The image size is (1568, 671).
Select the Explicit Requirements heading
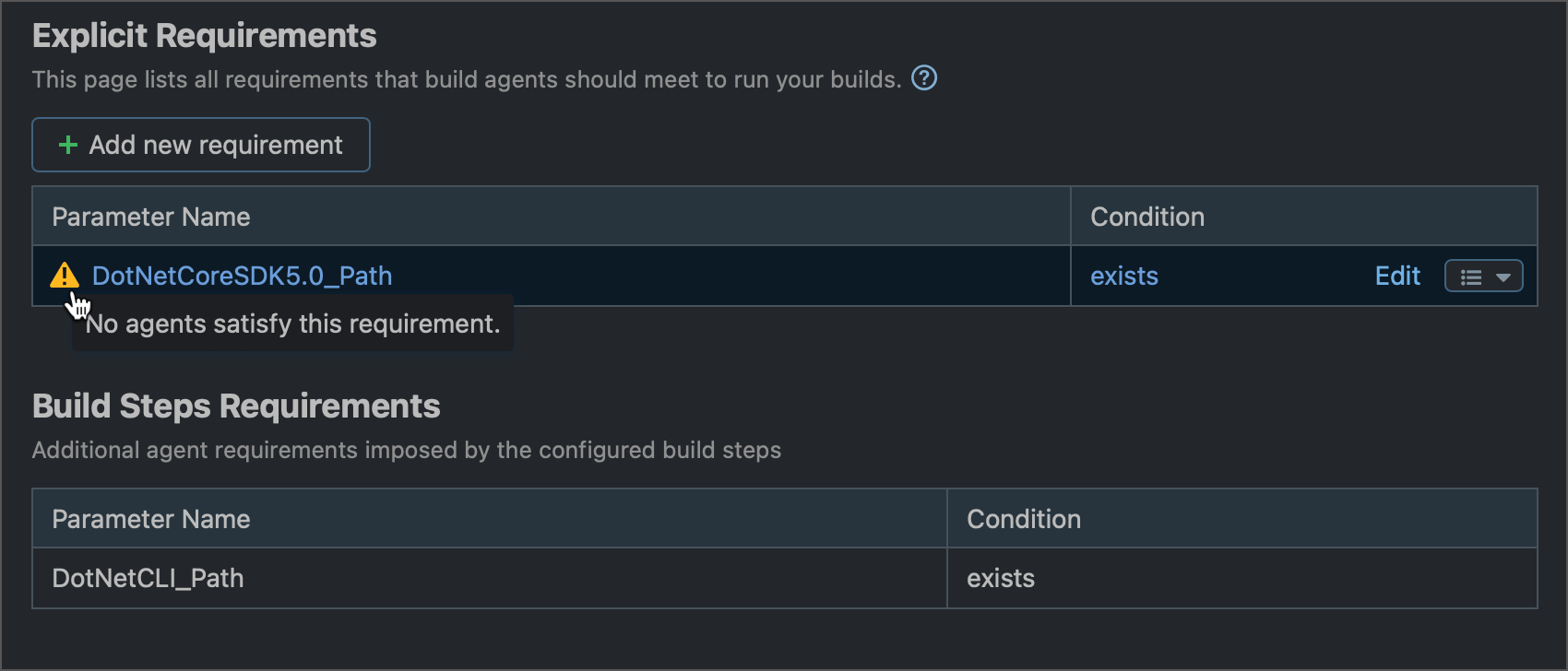click(x=204, y=35)
